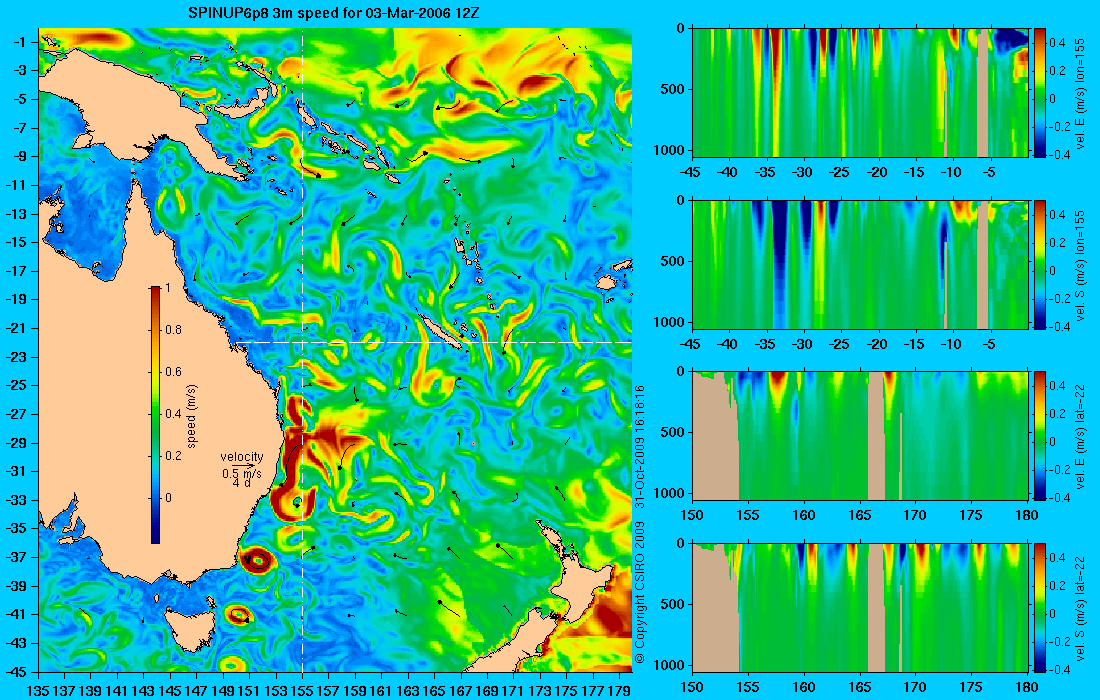1100x700 pixels.
Task: Click the colorbar of the bottom section plot
Action: 1040,607
